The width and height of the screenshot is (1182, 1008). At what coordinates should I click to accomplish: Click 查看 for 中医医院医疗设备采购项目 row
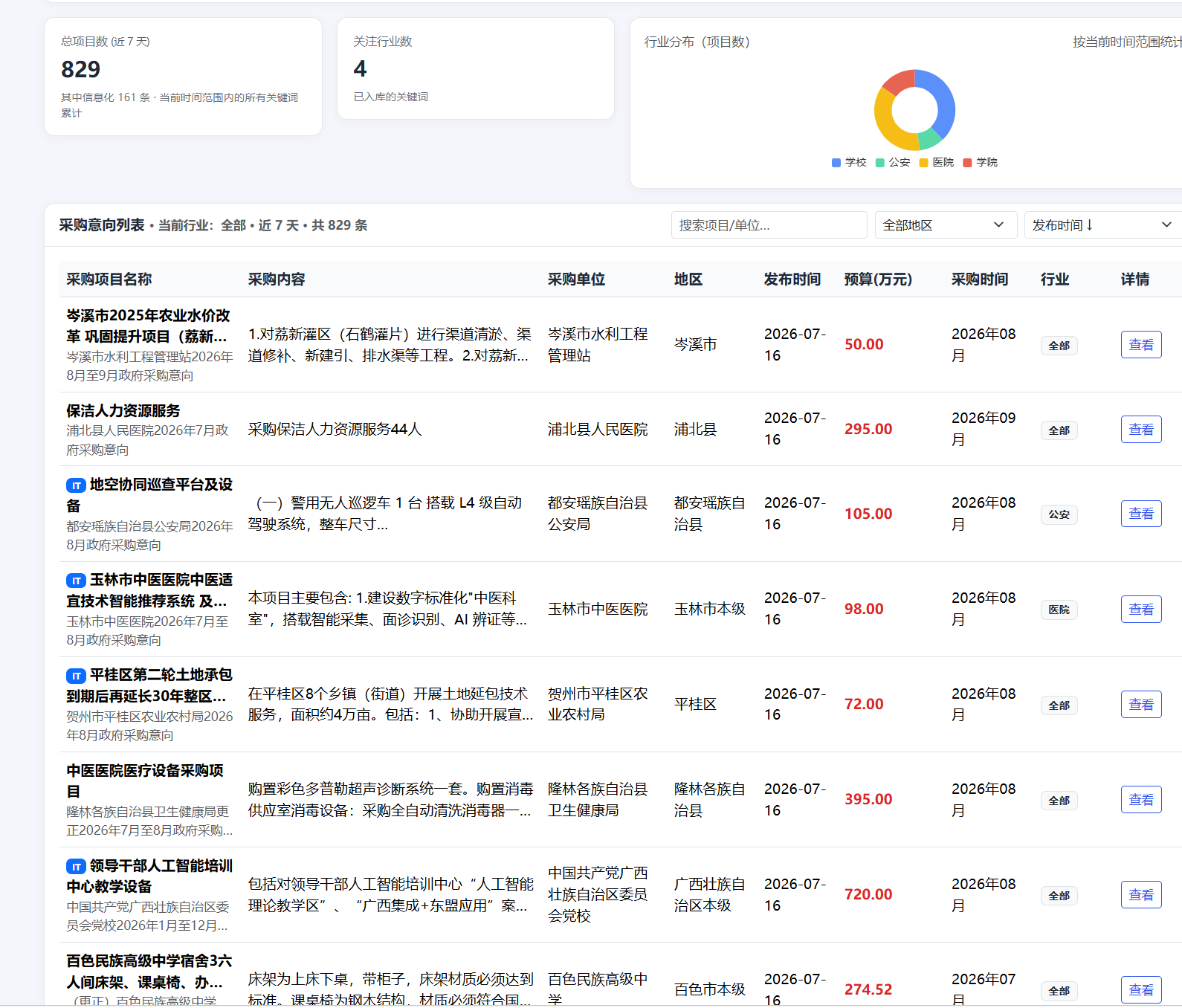[x=1141, y=800]
